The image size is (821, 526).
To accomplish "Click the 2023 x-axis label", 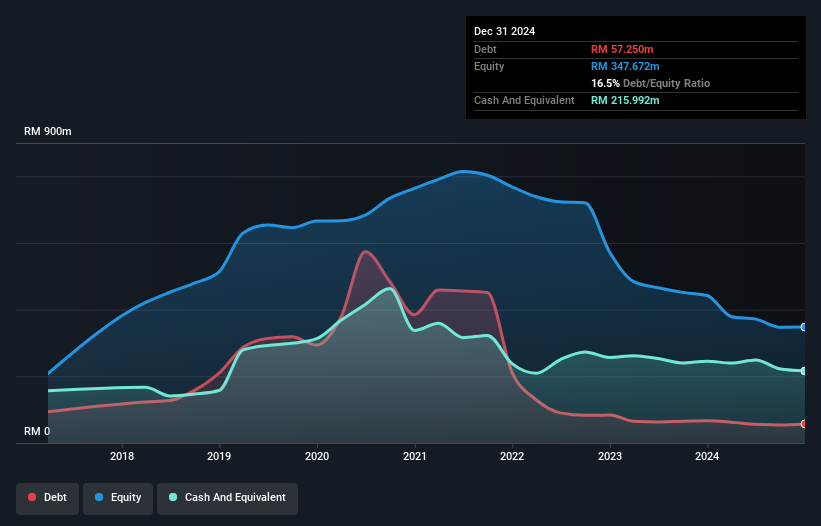I will point(610,456).
